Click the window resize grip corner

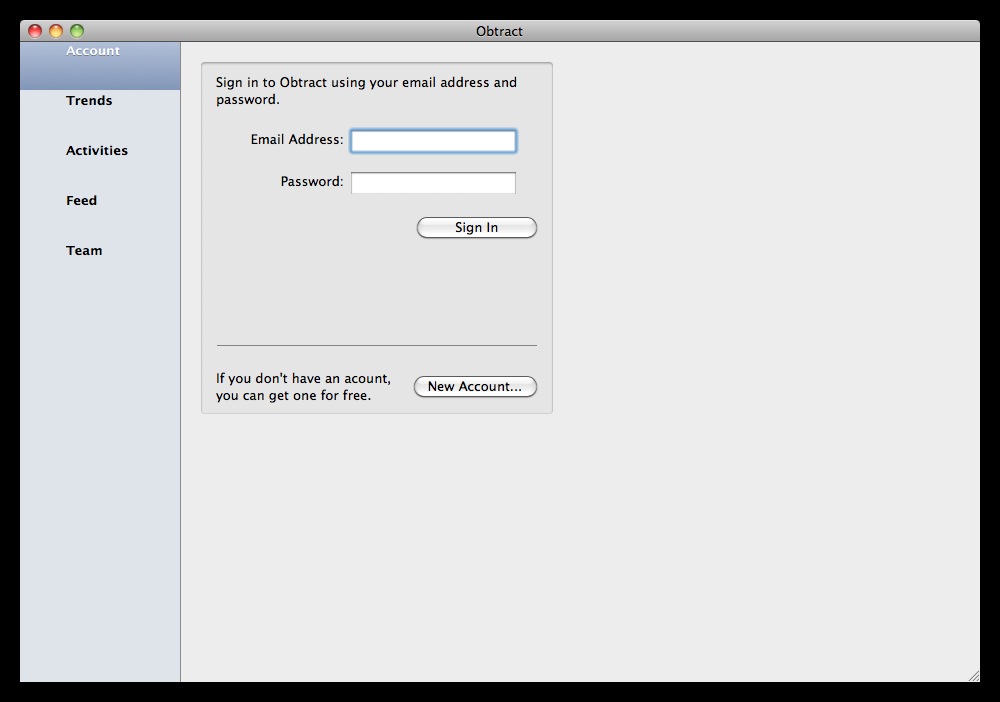point(974,676)
